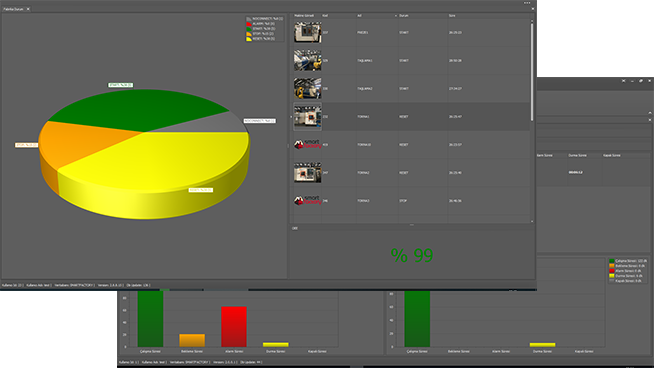This screenshot has height=368, width=654.
Task: Click the TAŞLAMA1 machine thumbnail
Action: tap(307, 60)
